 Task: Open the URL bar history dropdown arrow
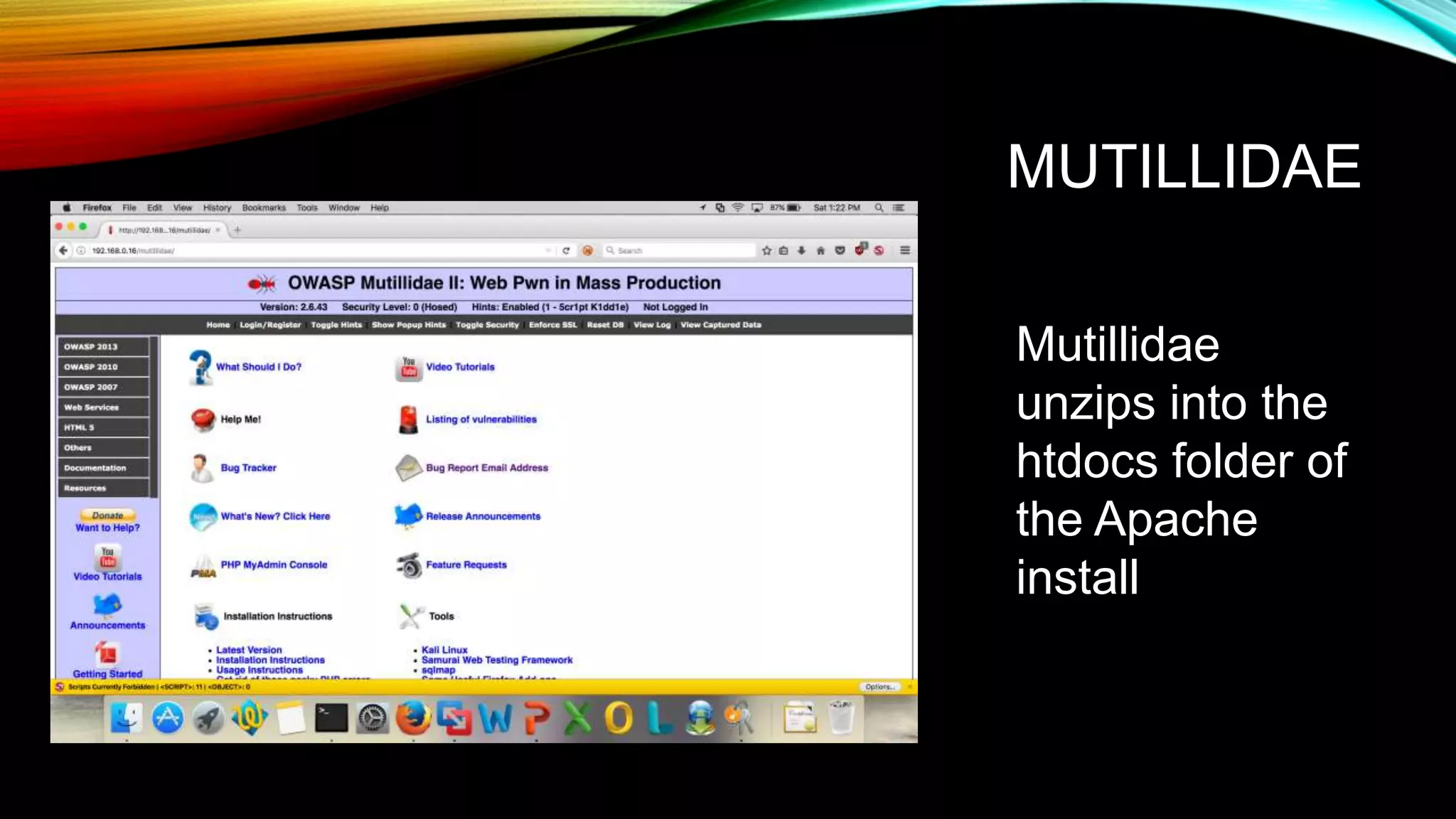[547, 250]
